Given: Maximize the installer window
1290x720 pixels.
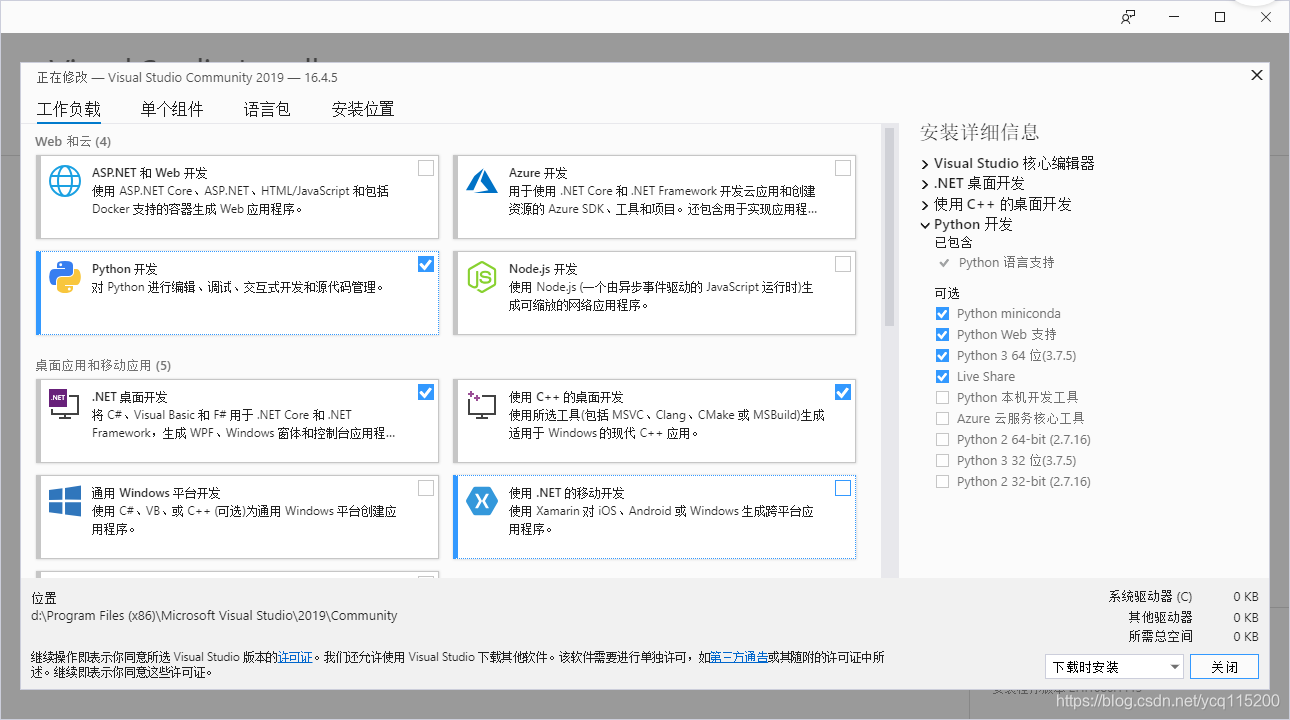Looking at the screenshot, I should pos(1220,17).
